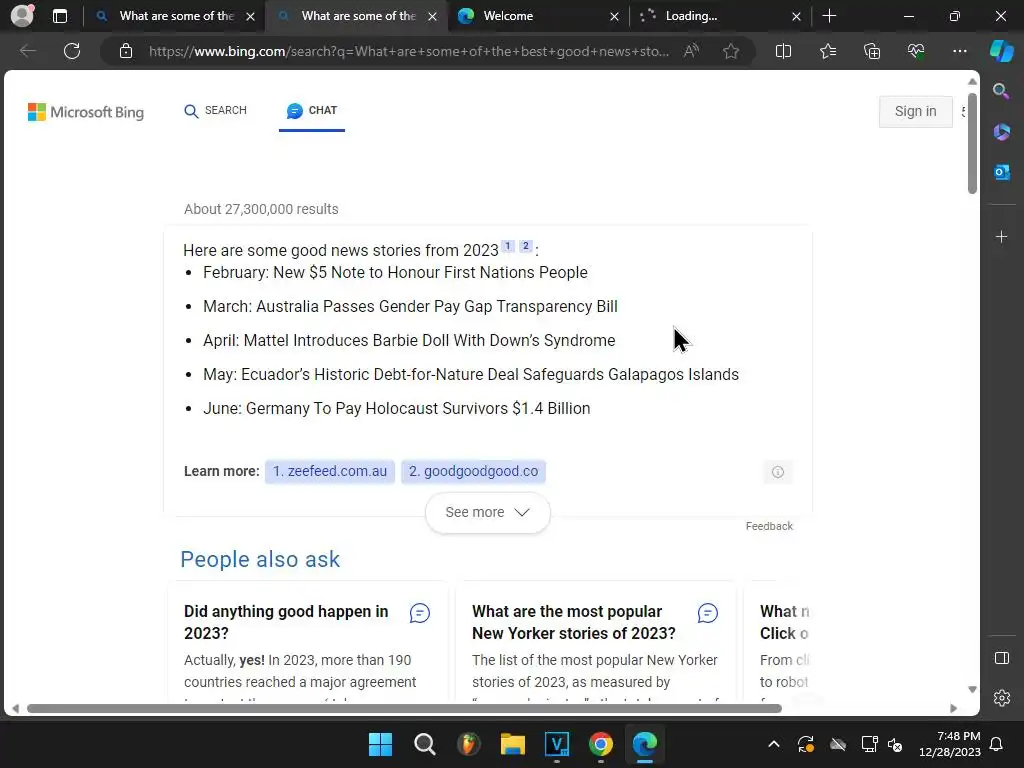Click the sidebar Search icon

pos(1001,91)
